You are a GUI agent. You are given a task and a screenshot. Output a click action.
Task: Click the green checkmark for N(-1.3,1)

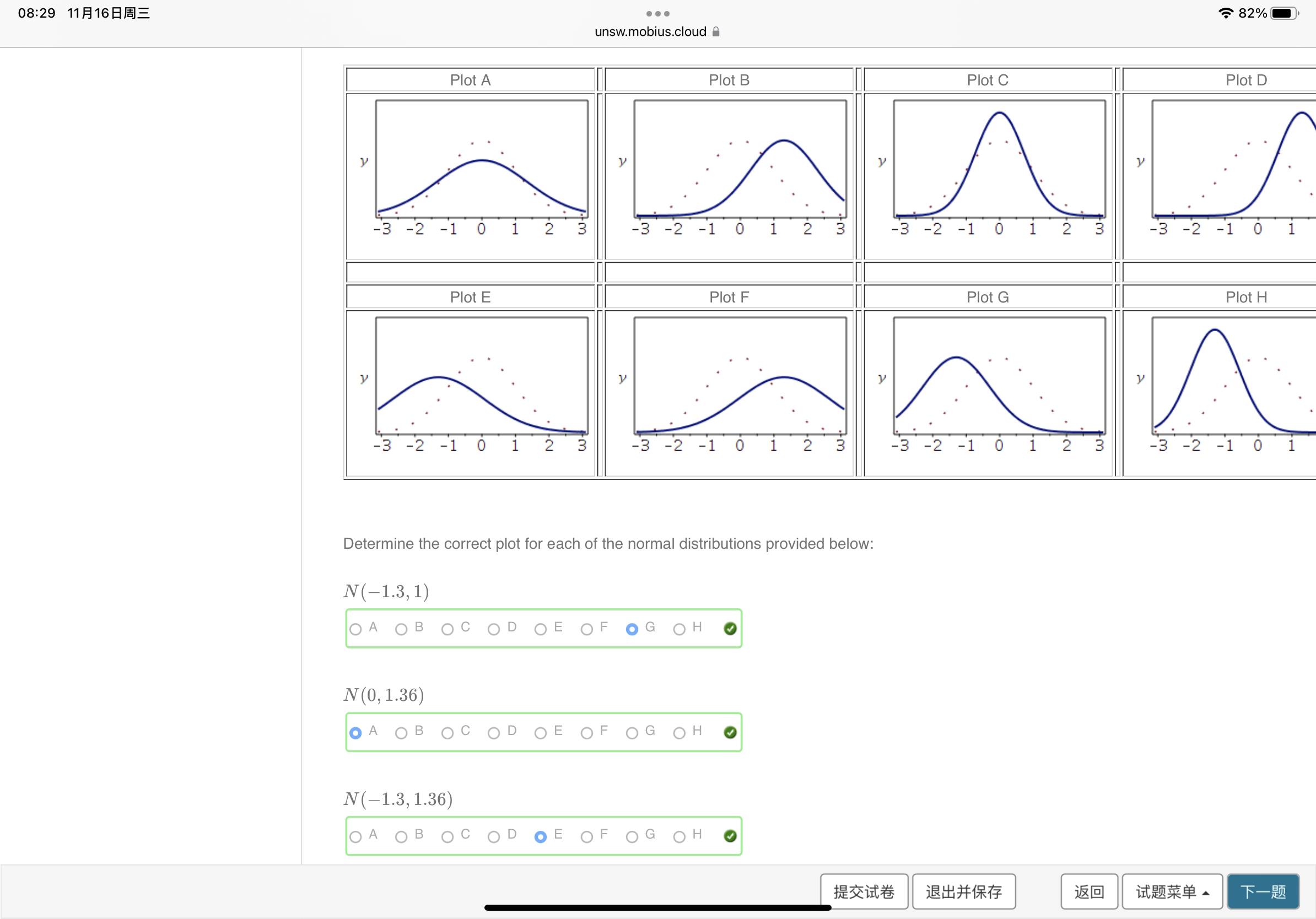point(729,629)
